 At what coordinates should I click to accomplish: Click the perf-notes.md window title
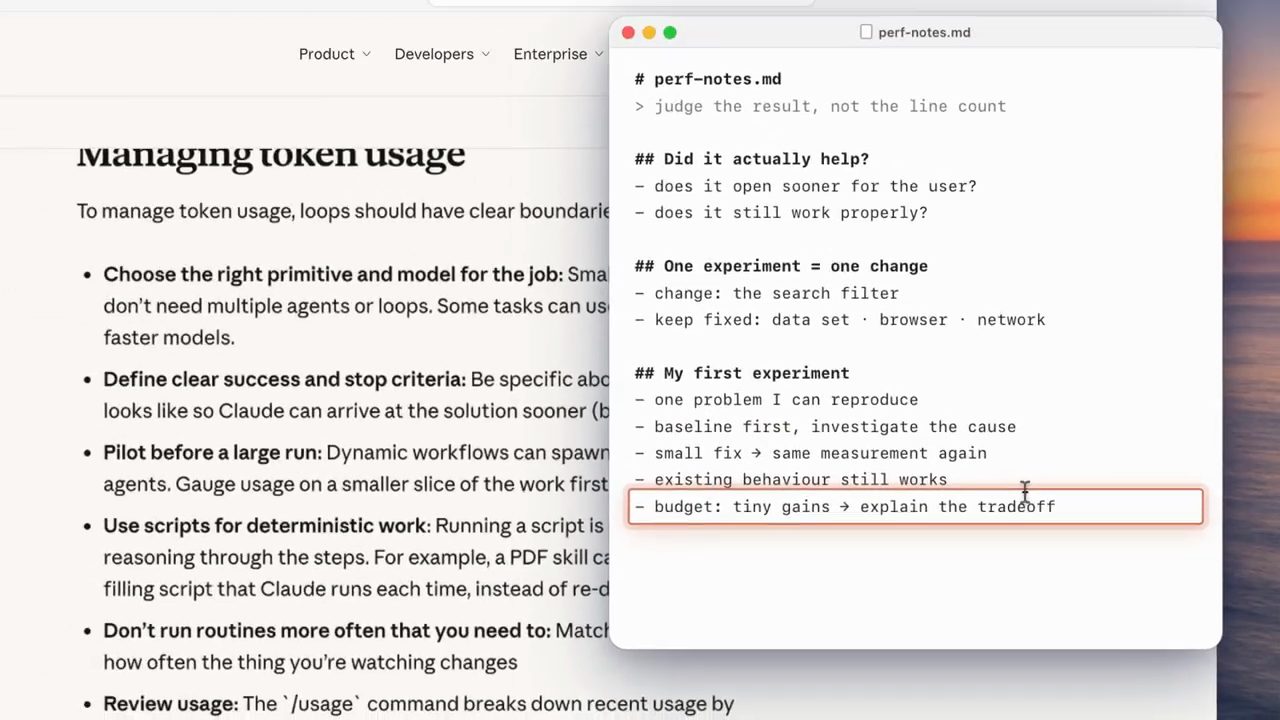tap(924, 32)
